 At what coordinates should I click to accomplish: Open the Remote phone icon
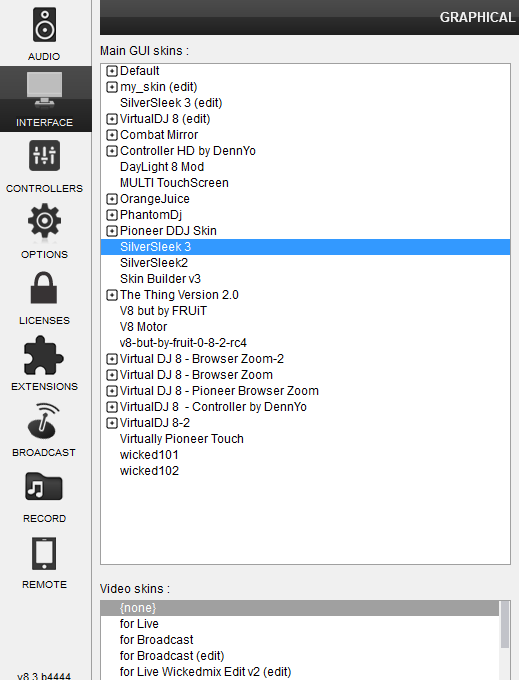[44, 554]
